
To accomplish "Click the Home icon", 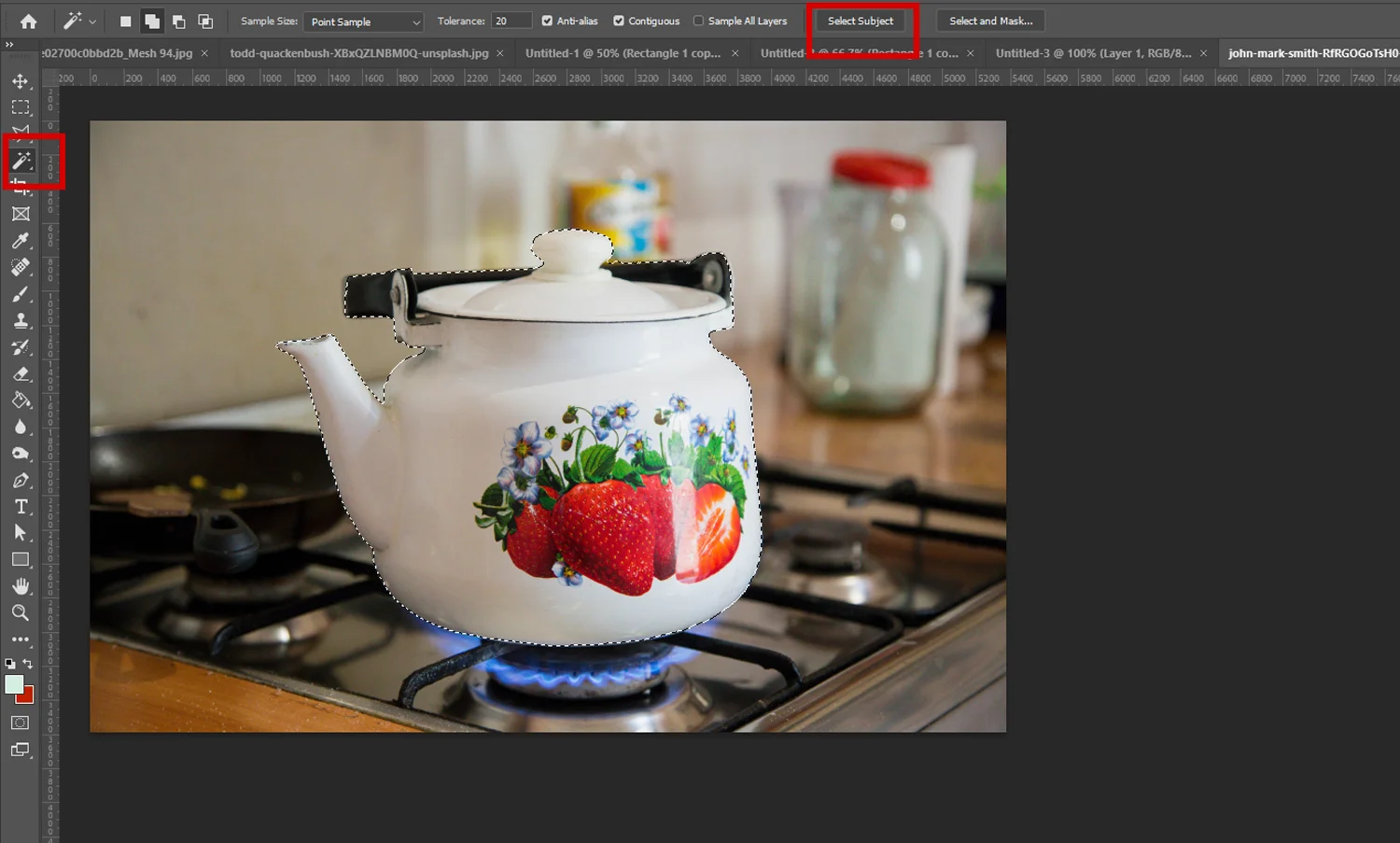I will [29, 21].
